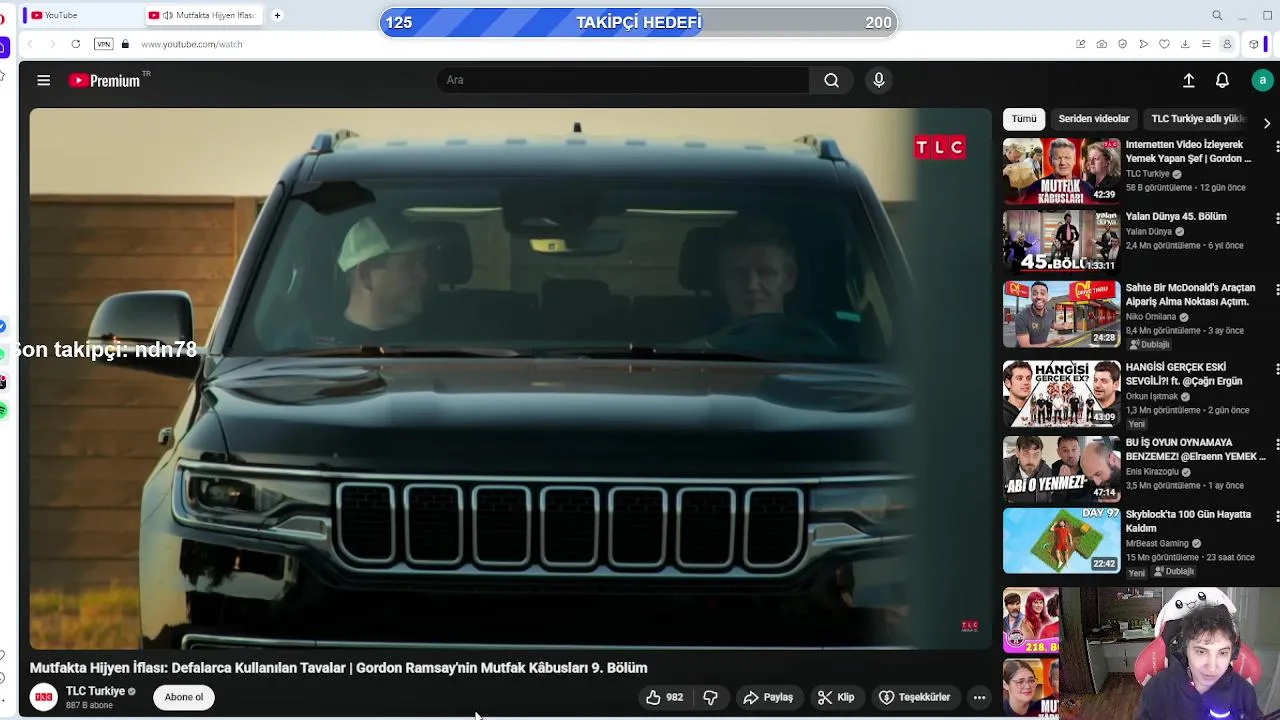
Task: Click the search magnifier button
Action: click(x=831, y=80)
